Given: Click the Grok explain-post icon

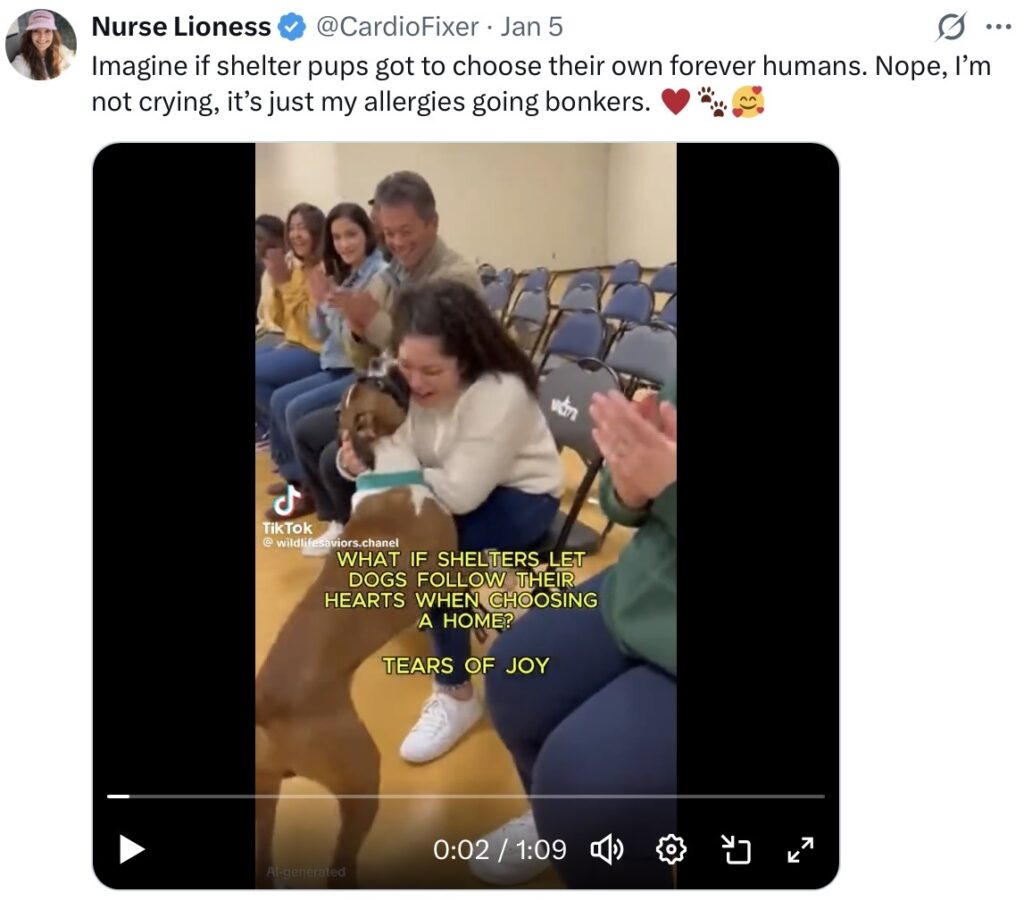Looking at the screenshot, I should click(x=949, y=27).
